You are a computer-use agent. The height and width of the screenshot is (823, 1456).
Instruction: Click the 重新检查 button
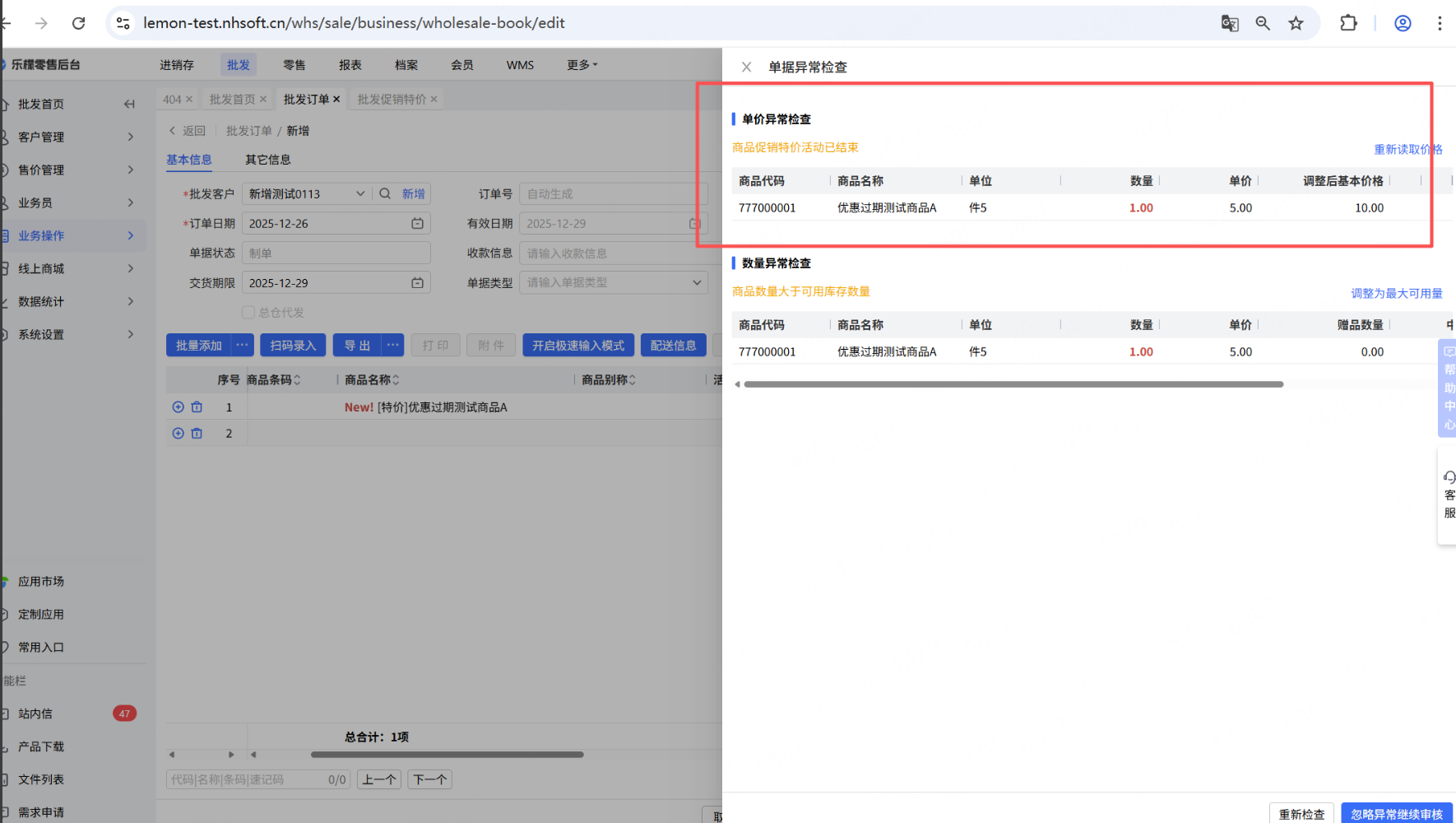coord(1301,813)
